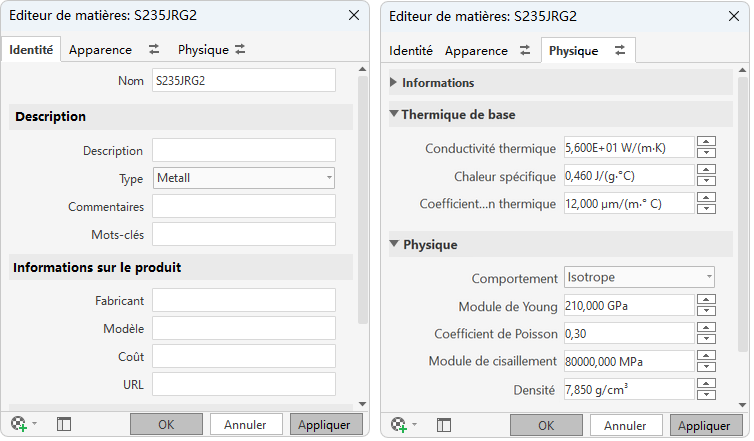754x441 pixels.
Task: Click the add-asset icon in the left window
Action: pos(19,424)
